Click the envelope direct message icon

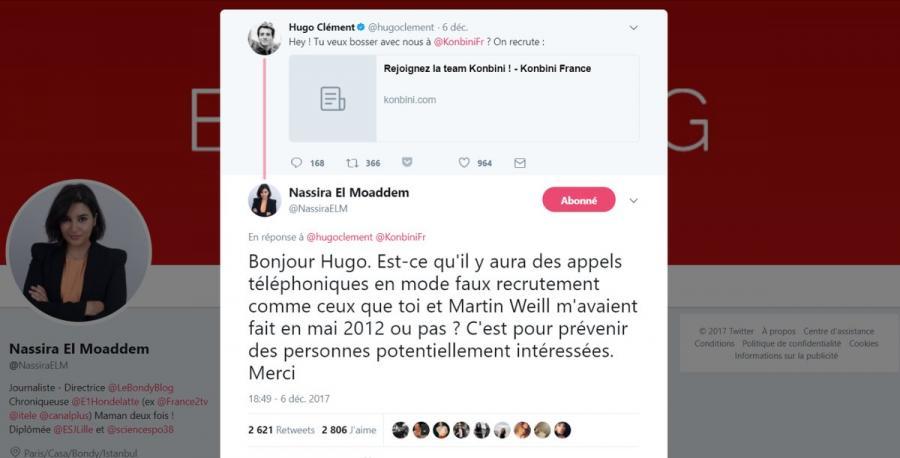(520, 163)
